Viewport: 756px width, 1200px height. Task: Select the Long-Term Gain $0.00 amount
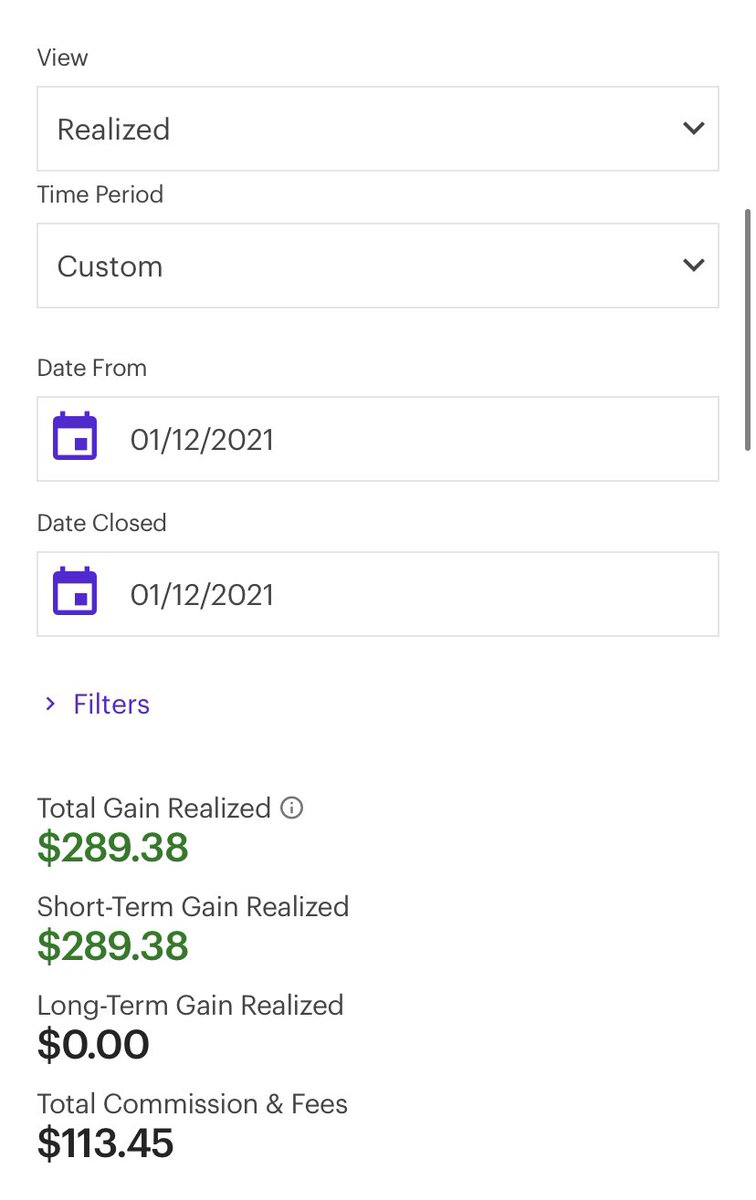(x=93, y=1044)
